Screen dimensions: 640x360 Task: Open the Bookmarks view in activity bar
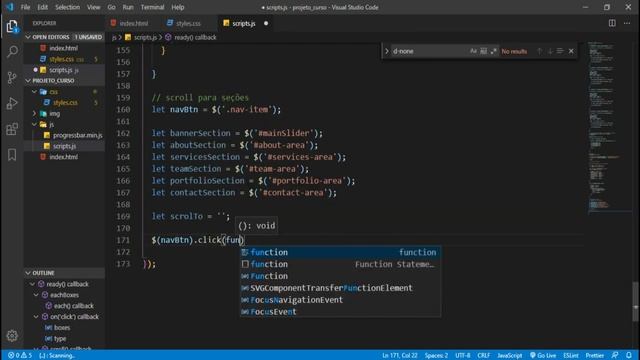coord(12,155)
